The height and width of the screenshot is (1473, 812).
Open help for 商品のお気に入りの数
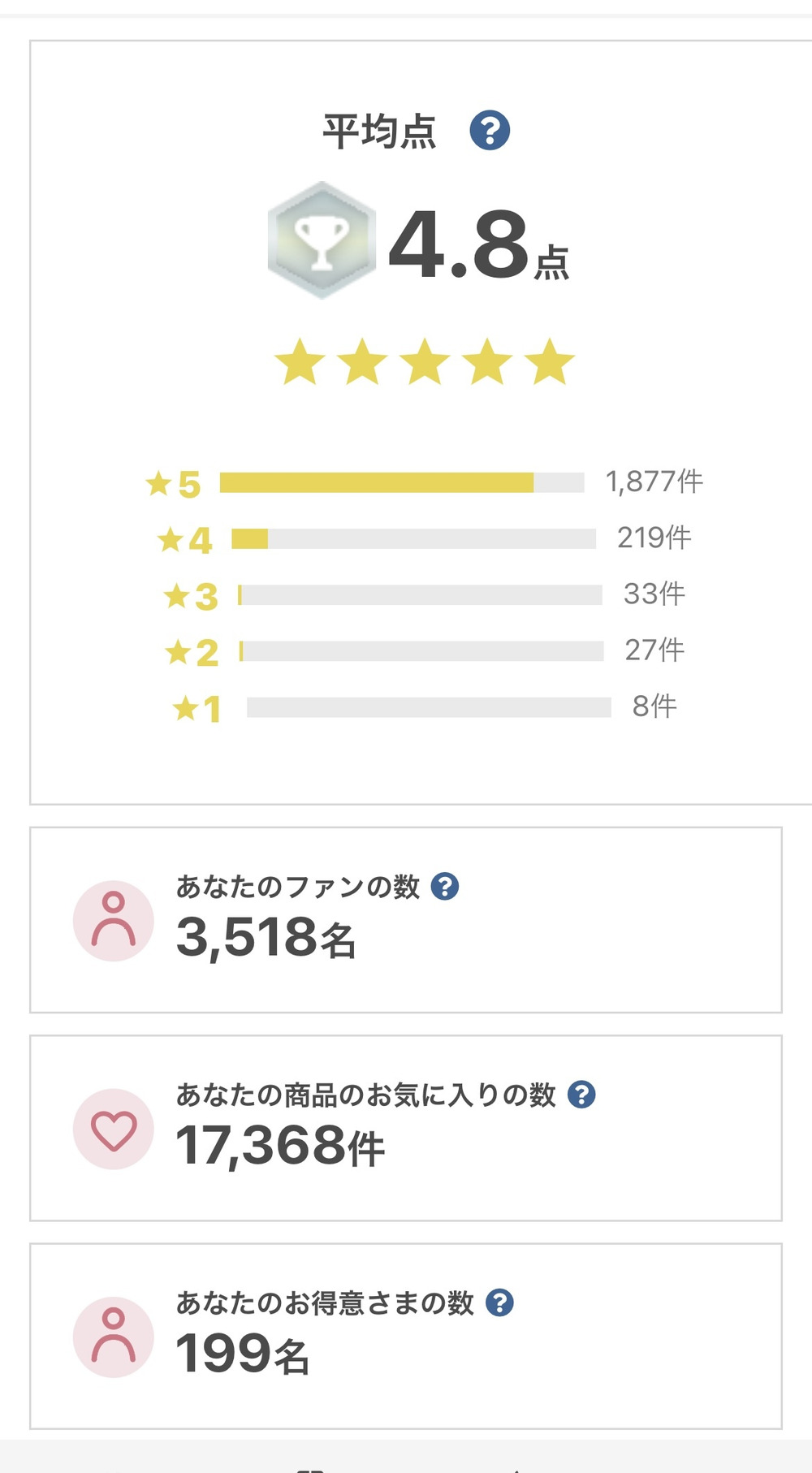581,1095
